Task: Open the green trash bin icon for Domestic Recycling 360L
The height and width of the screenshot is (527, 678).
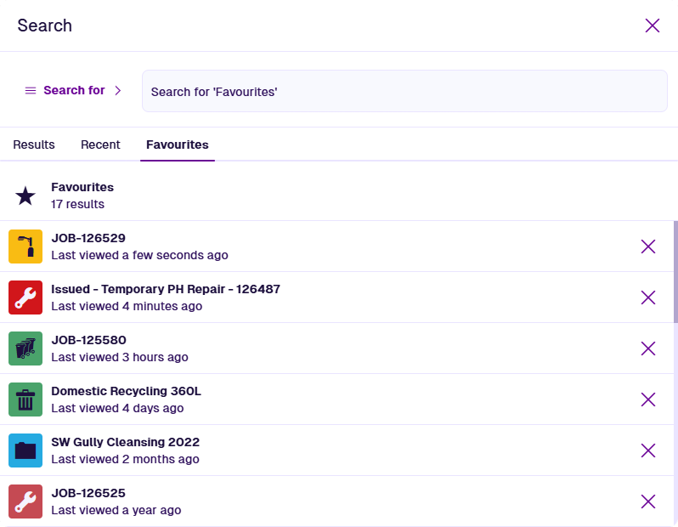Action: (x=26, y=399)
